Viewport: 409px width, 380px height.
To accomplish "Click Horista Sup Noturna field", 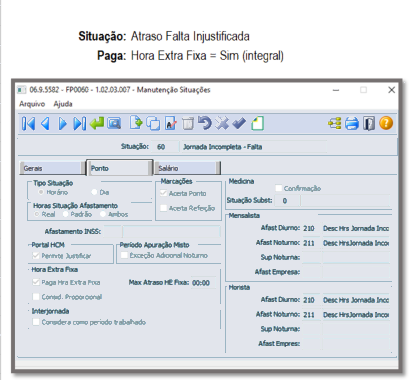I will pyautogui.click(x=312, y=329).
